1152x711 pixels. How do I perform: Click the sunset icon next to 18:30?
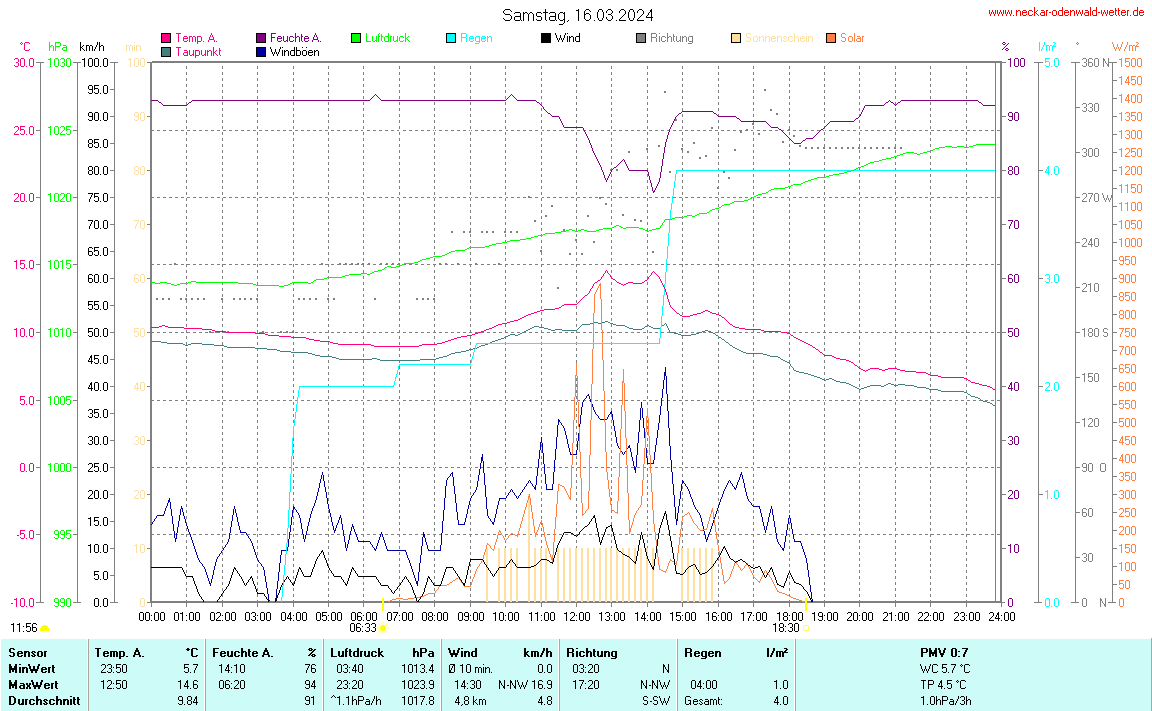coord(807,628)
